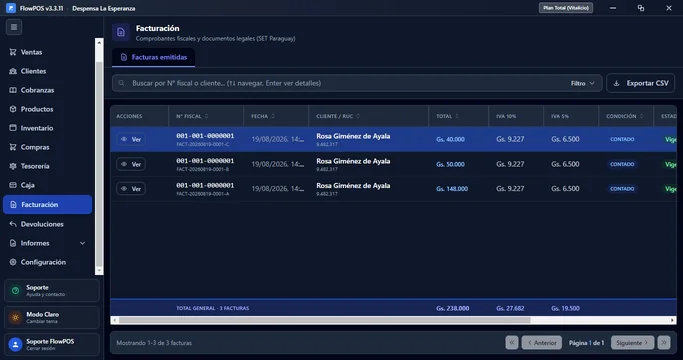Click horizontal scrollbar right arrow

673,320
